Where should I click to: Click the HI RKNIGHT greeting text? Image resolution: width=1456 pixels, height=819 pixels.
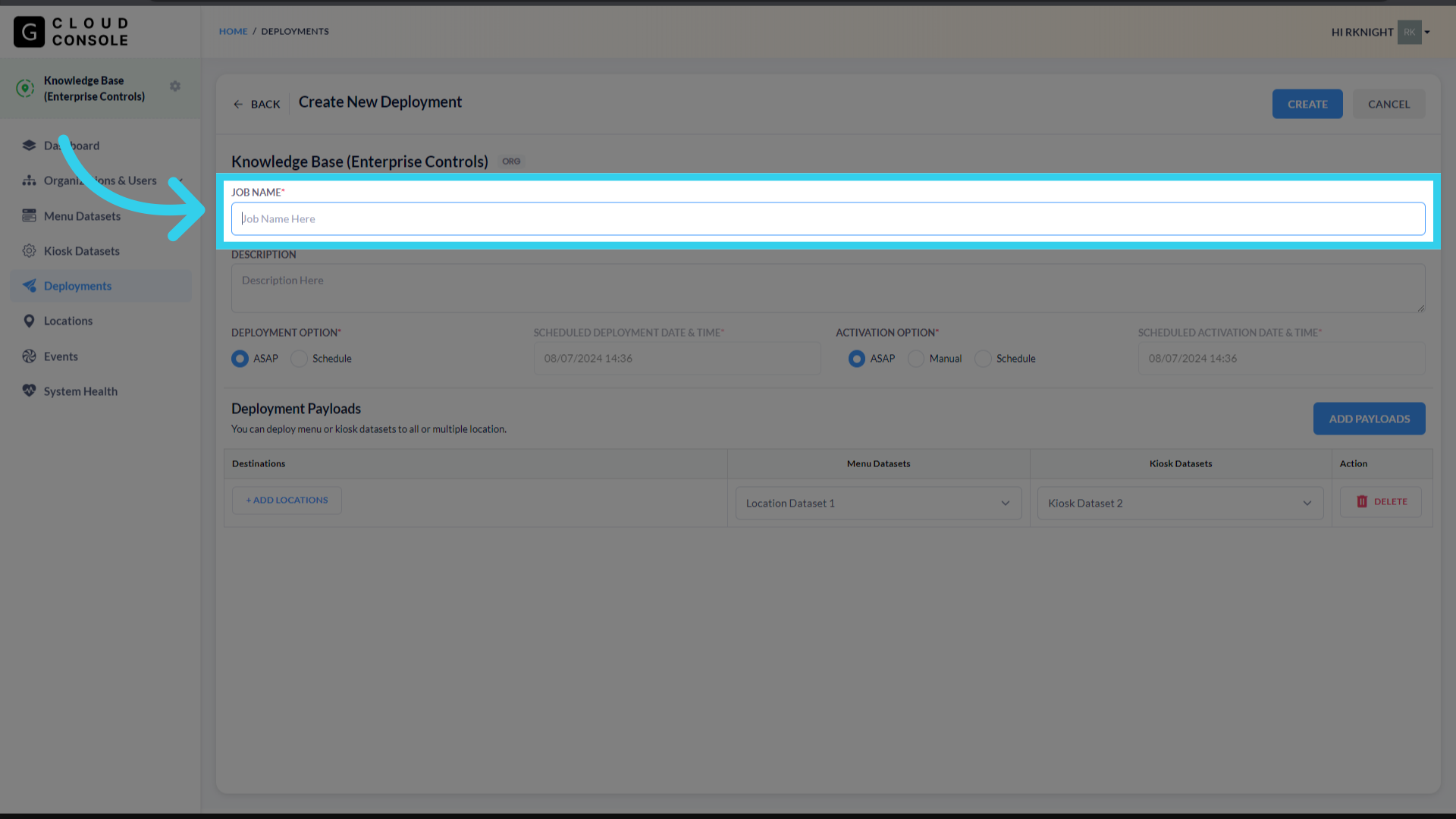tap(1362, 33)
